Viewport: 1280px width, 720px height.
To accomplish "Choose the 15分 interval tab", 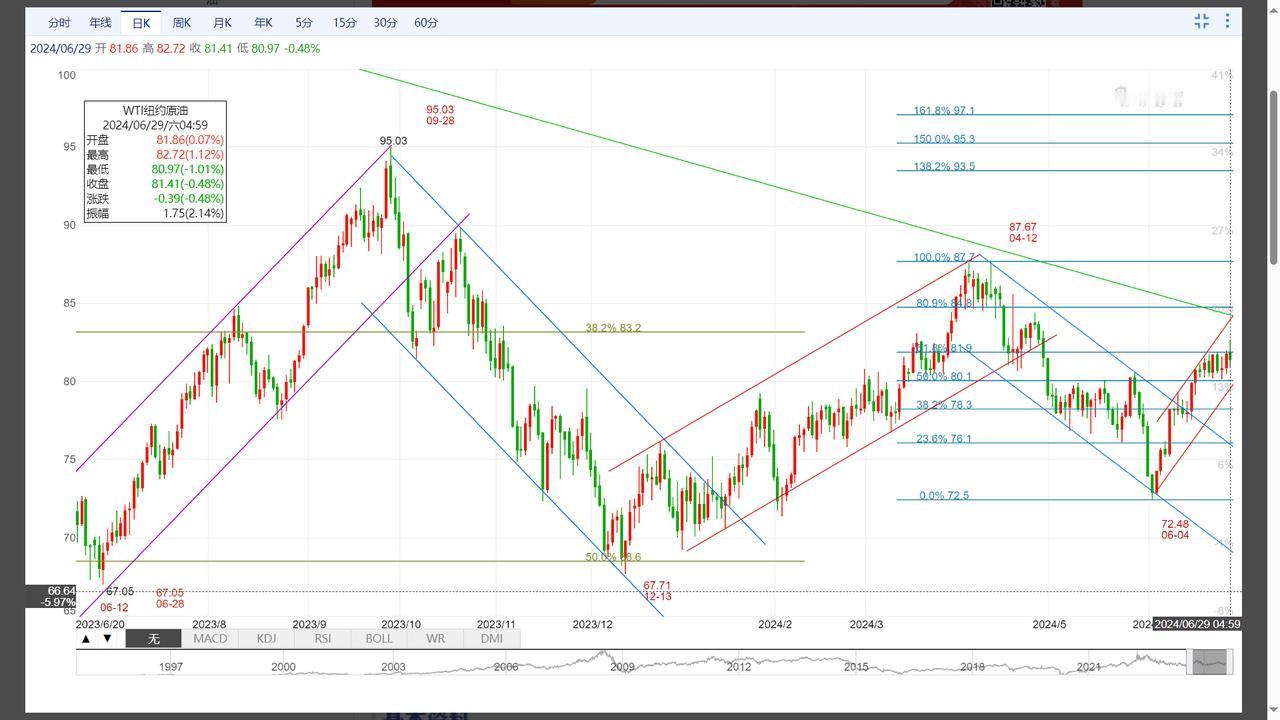I will [345, 22].
